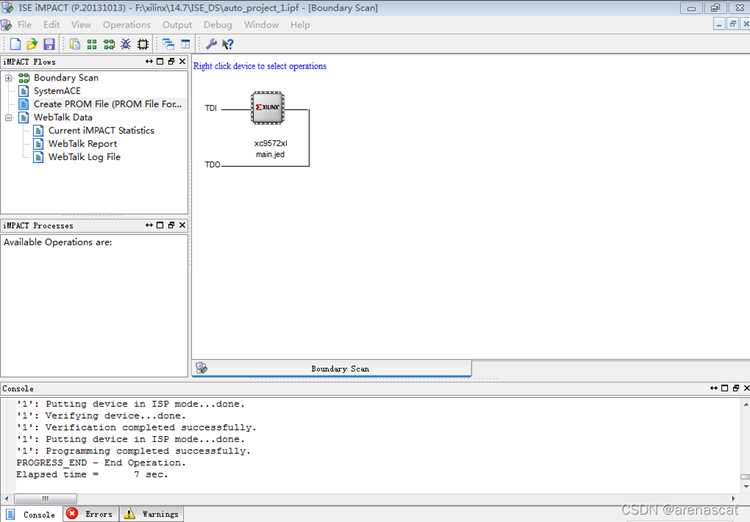This screenshot has width=750, height=522.
Task: Click the blue bug debug toolbar icon
Action: point(126,44)
